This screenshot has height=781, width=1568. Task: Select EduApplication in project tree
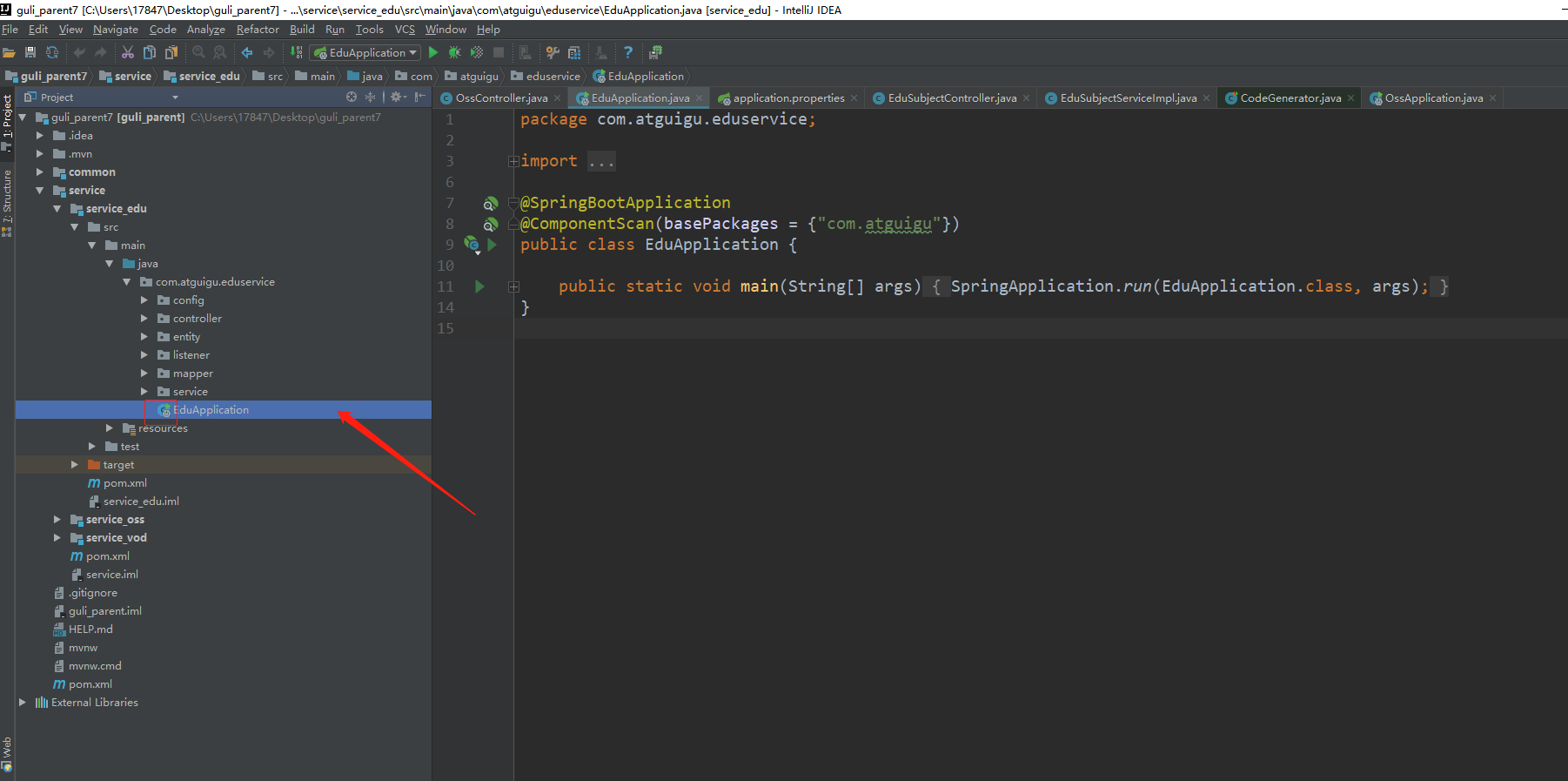(223, 409)
